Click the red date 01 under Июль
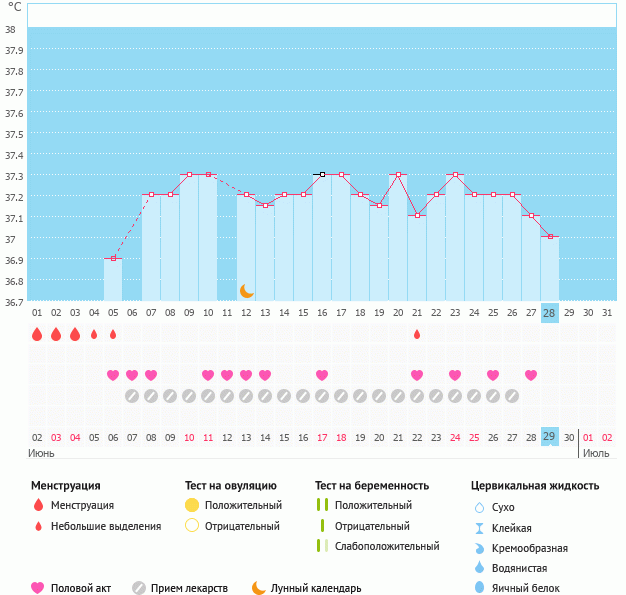The image size is (626, 595). 588,437
